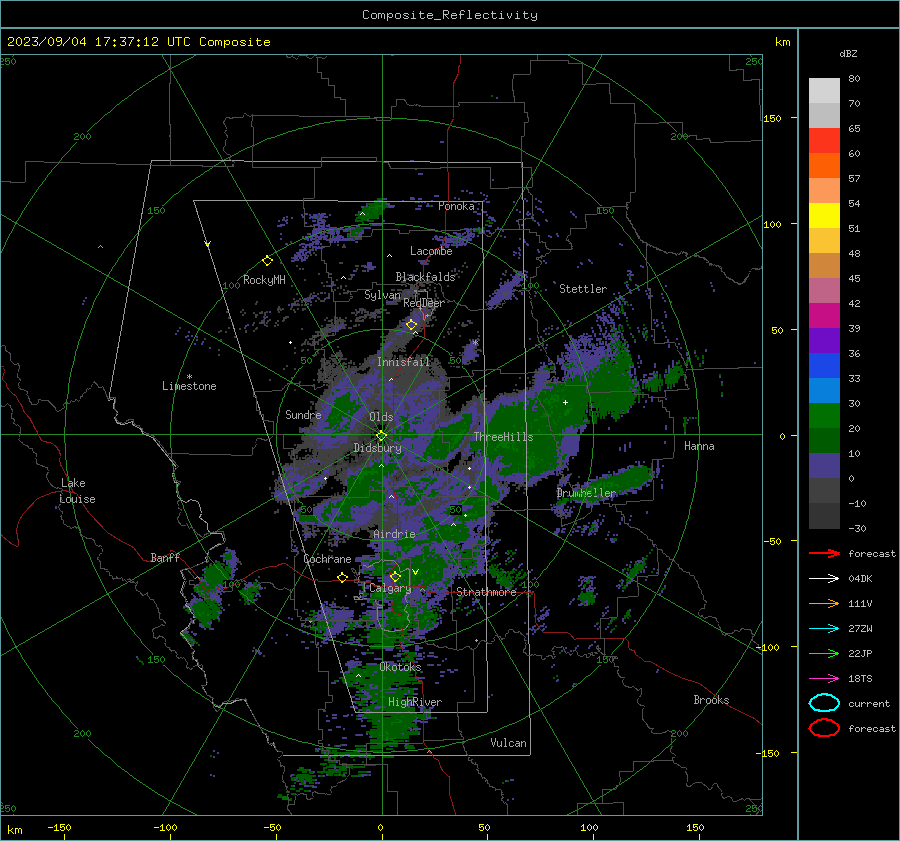Click the white 04DK arrow icon
The image size is (900, 841).
tap(824, 579)
